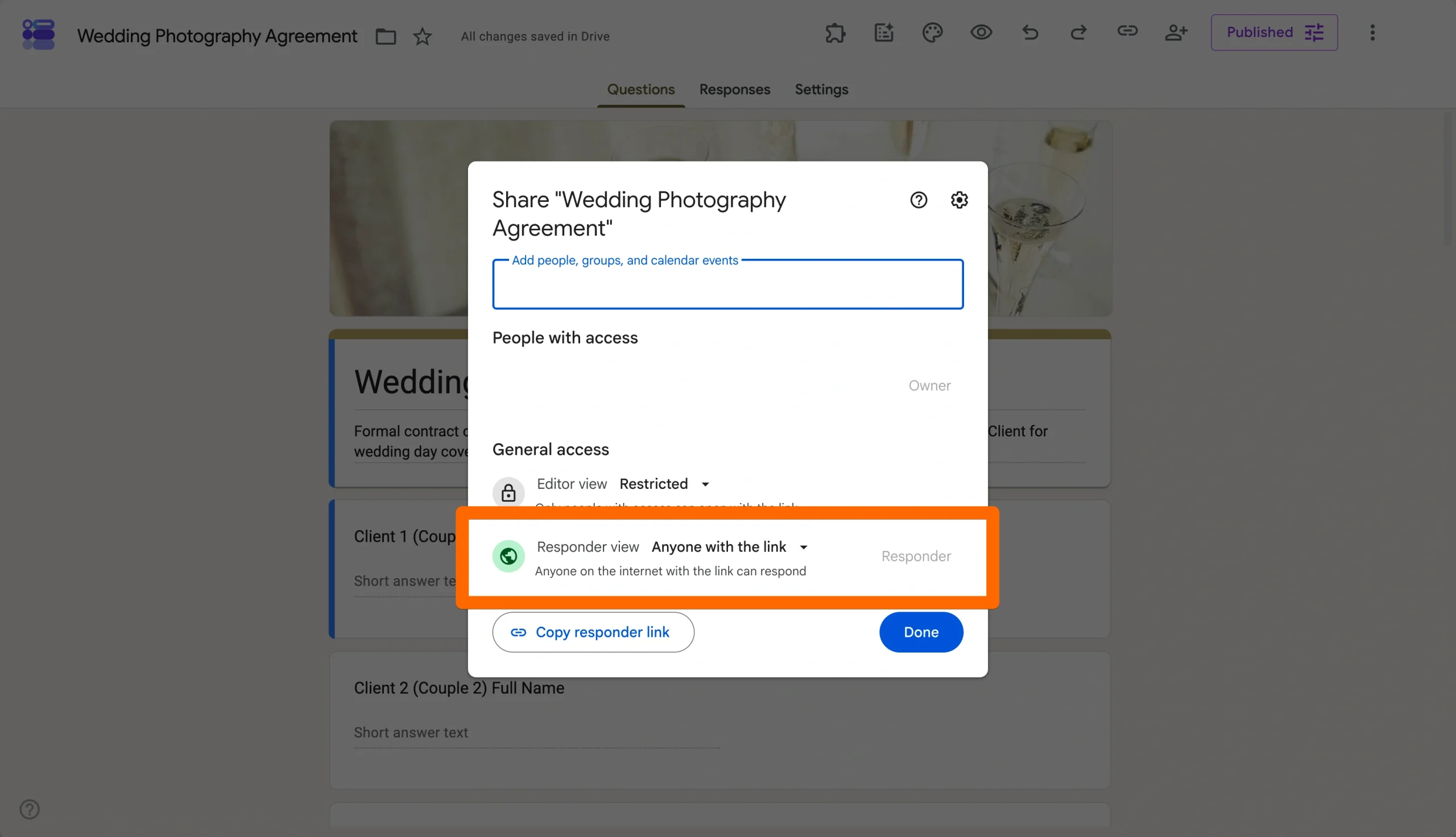Click Client 2 Short answer text field
Viewport: 1456px width, 837px height.
coord(536,732)
